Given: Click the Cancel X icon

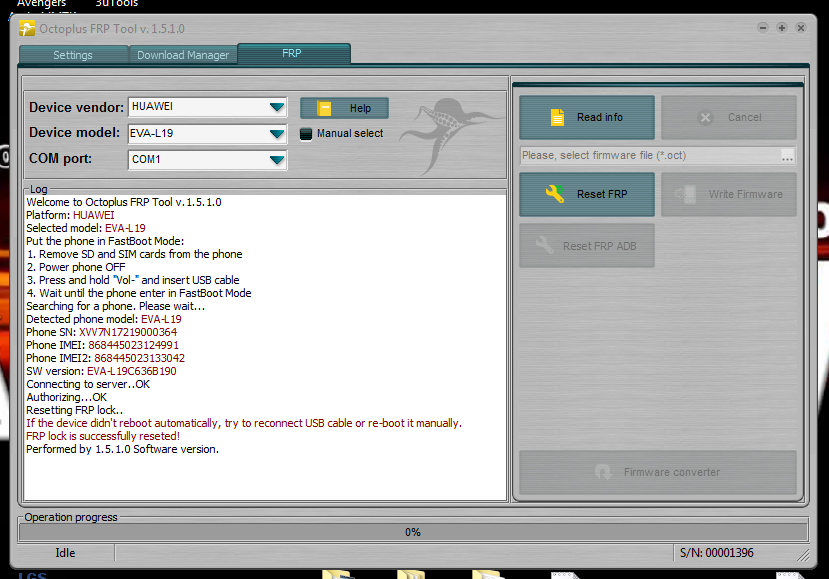Looking at the screenshot, I should point(705,117).
